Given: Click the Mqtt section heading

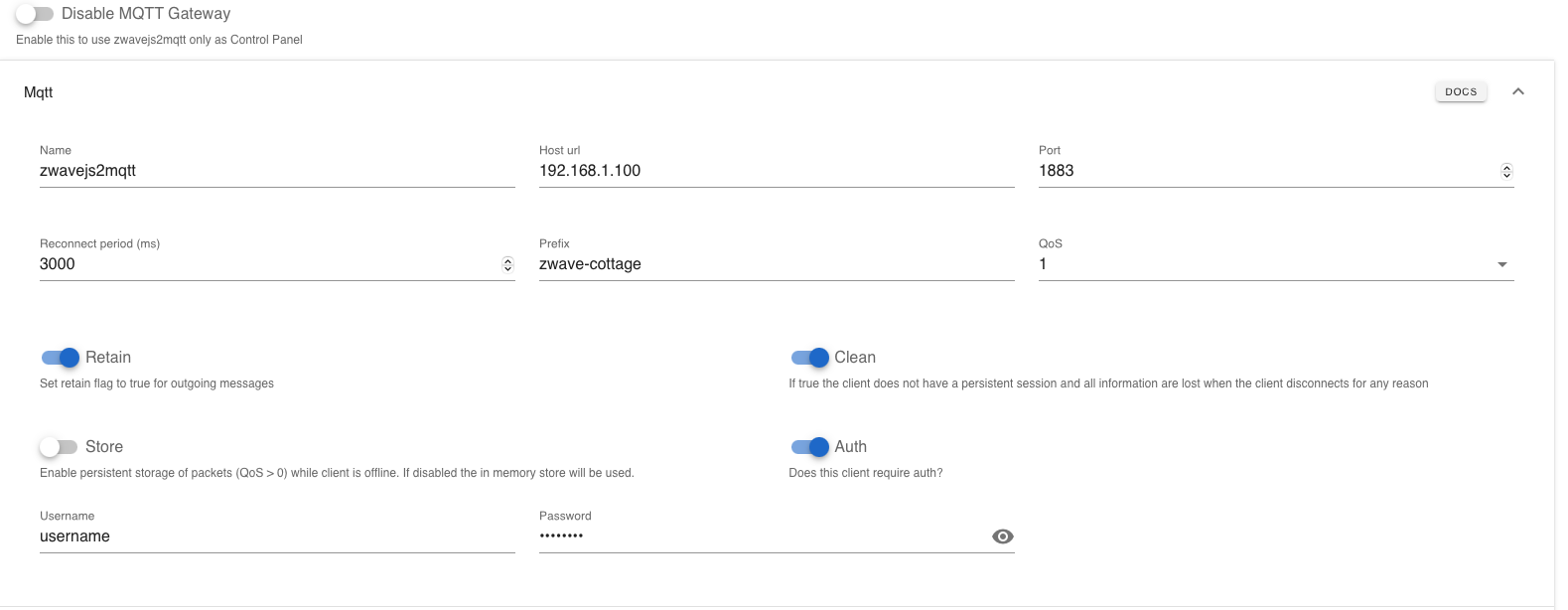Looking at the screenshot, I should pos(39,92).
